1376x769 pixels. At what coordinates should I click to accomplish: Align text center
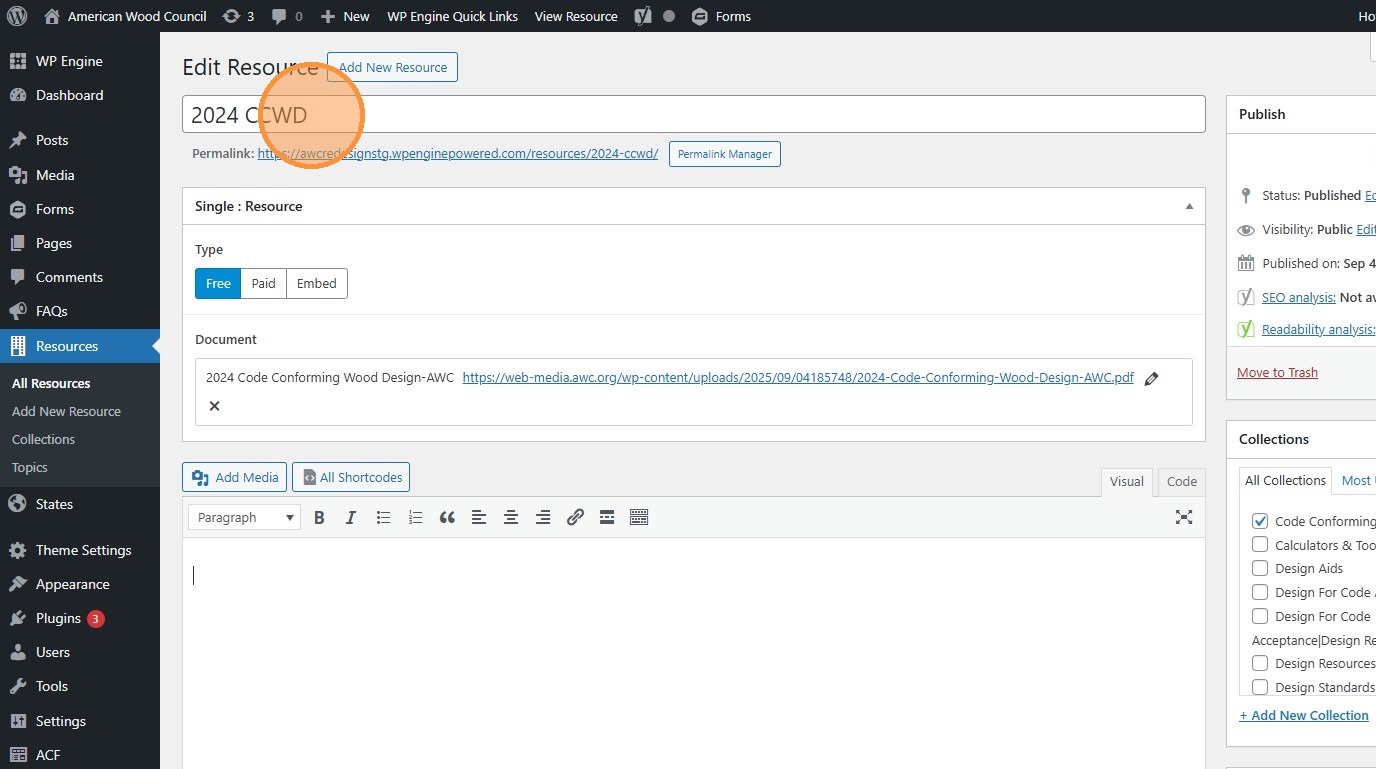[x=511, y=517]
